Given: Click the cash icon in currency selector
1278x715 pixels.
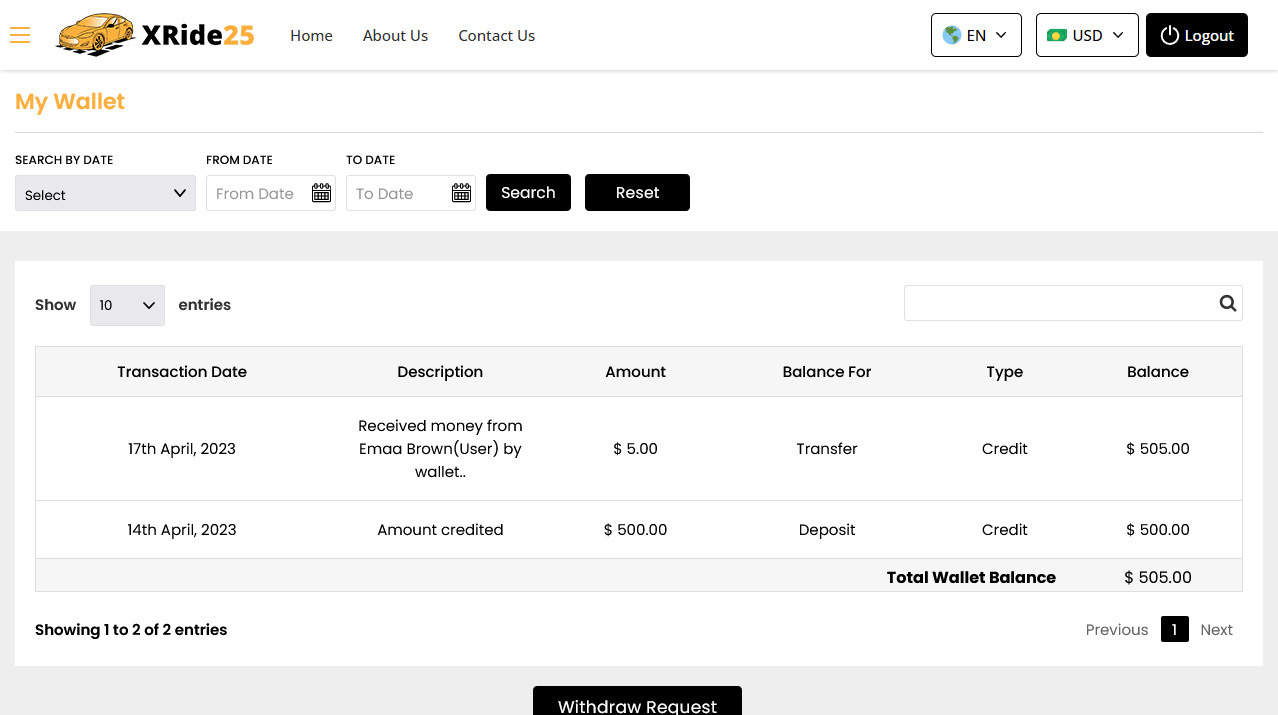Looking at the screenshot, I should click(1056, 35).
